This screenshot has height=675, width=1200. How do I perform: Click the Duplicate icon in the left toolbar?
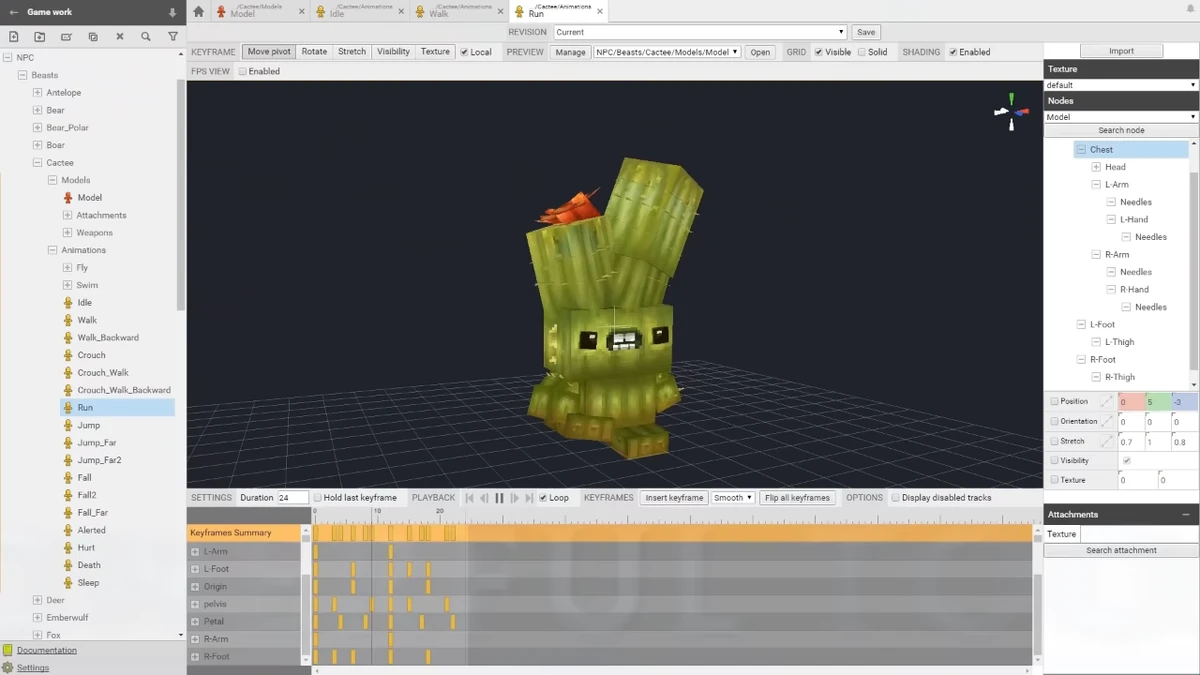tap(92, 36)
